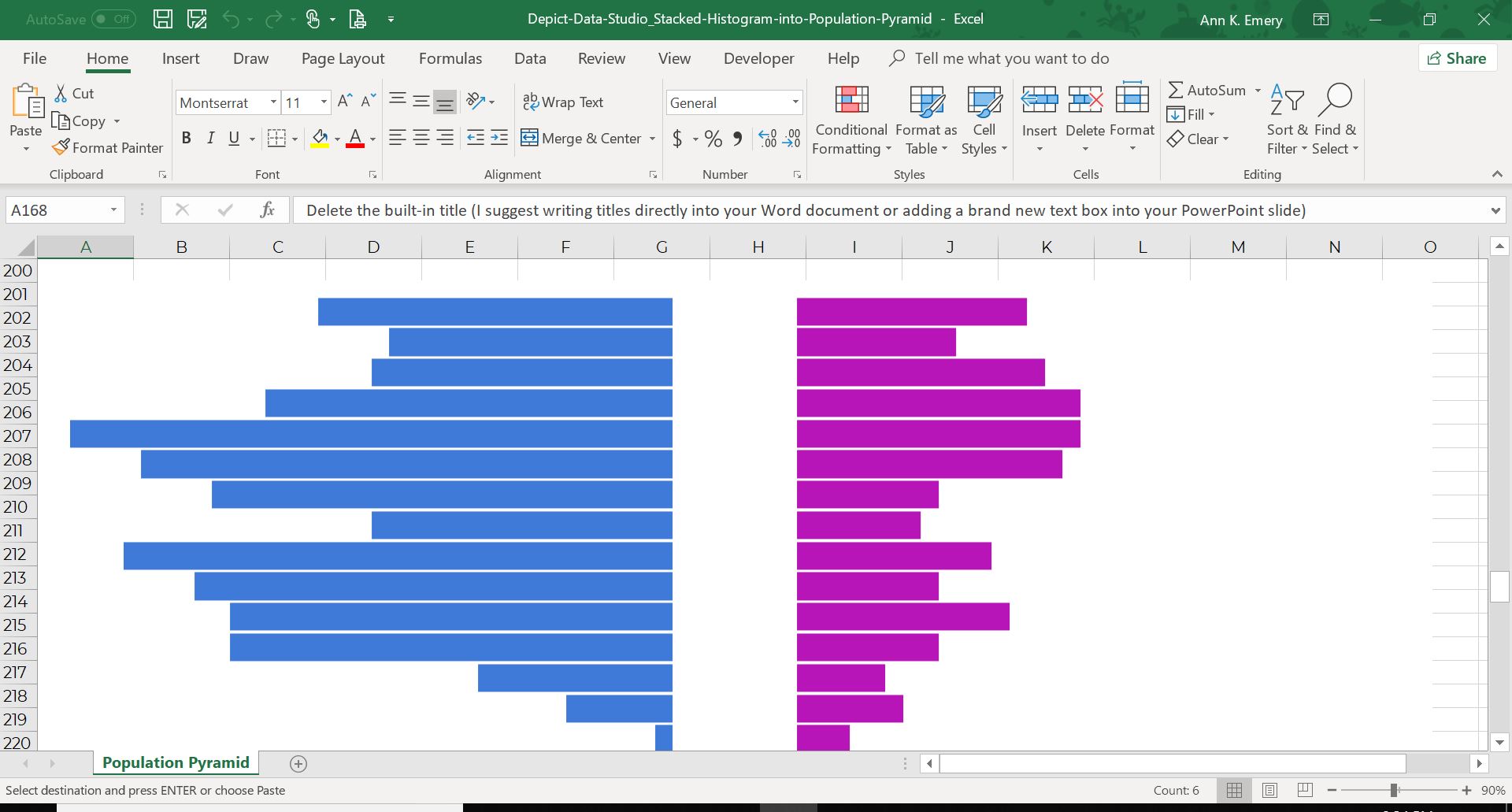Image resolution: width=1512 pixels, height=812 pixels.
Task: Open the Review ribbon tab
Action: coord(601,58)
